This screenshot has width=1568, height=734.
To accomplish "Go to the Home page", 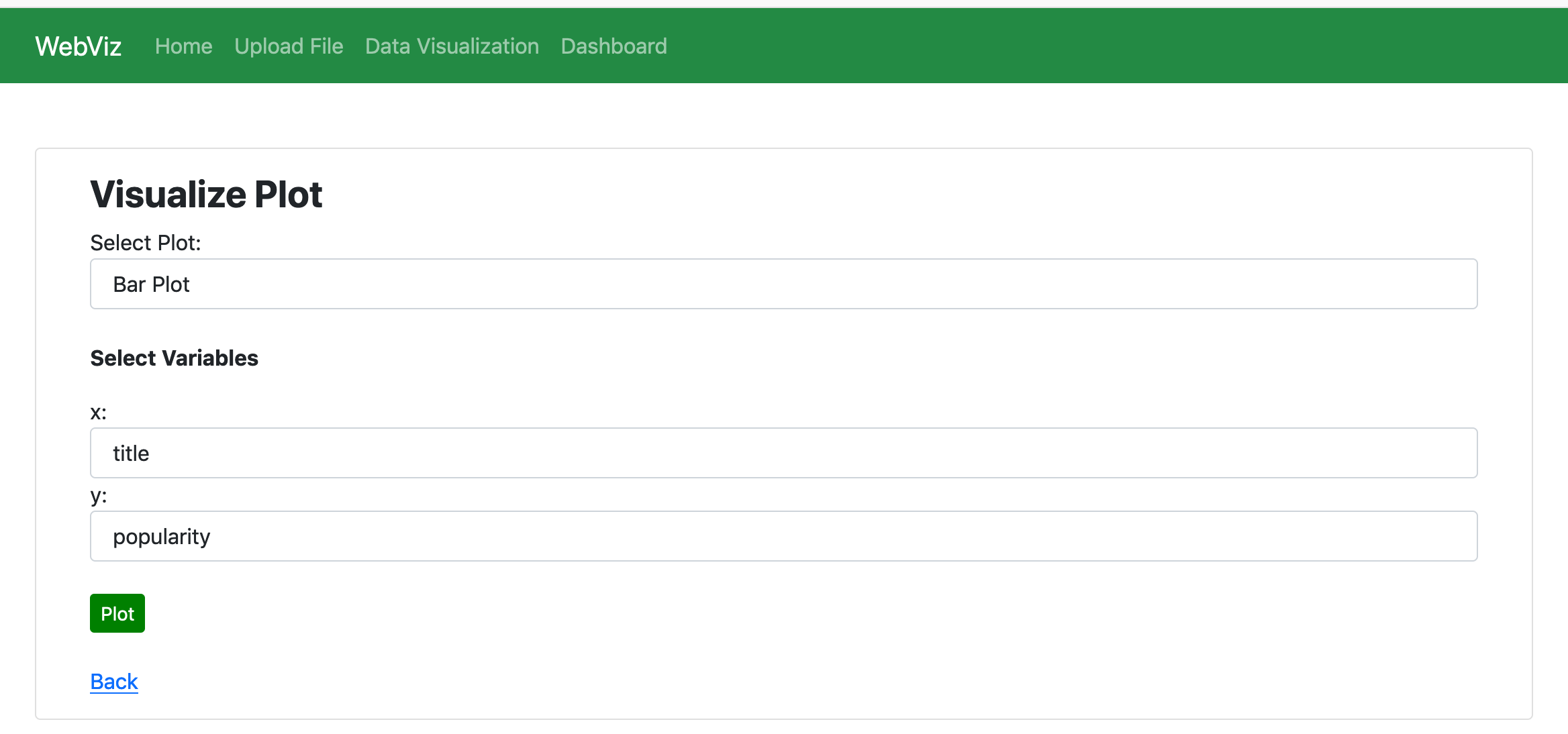I will tap(183, 46).
